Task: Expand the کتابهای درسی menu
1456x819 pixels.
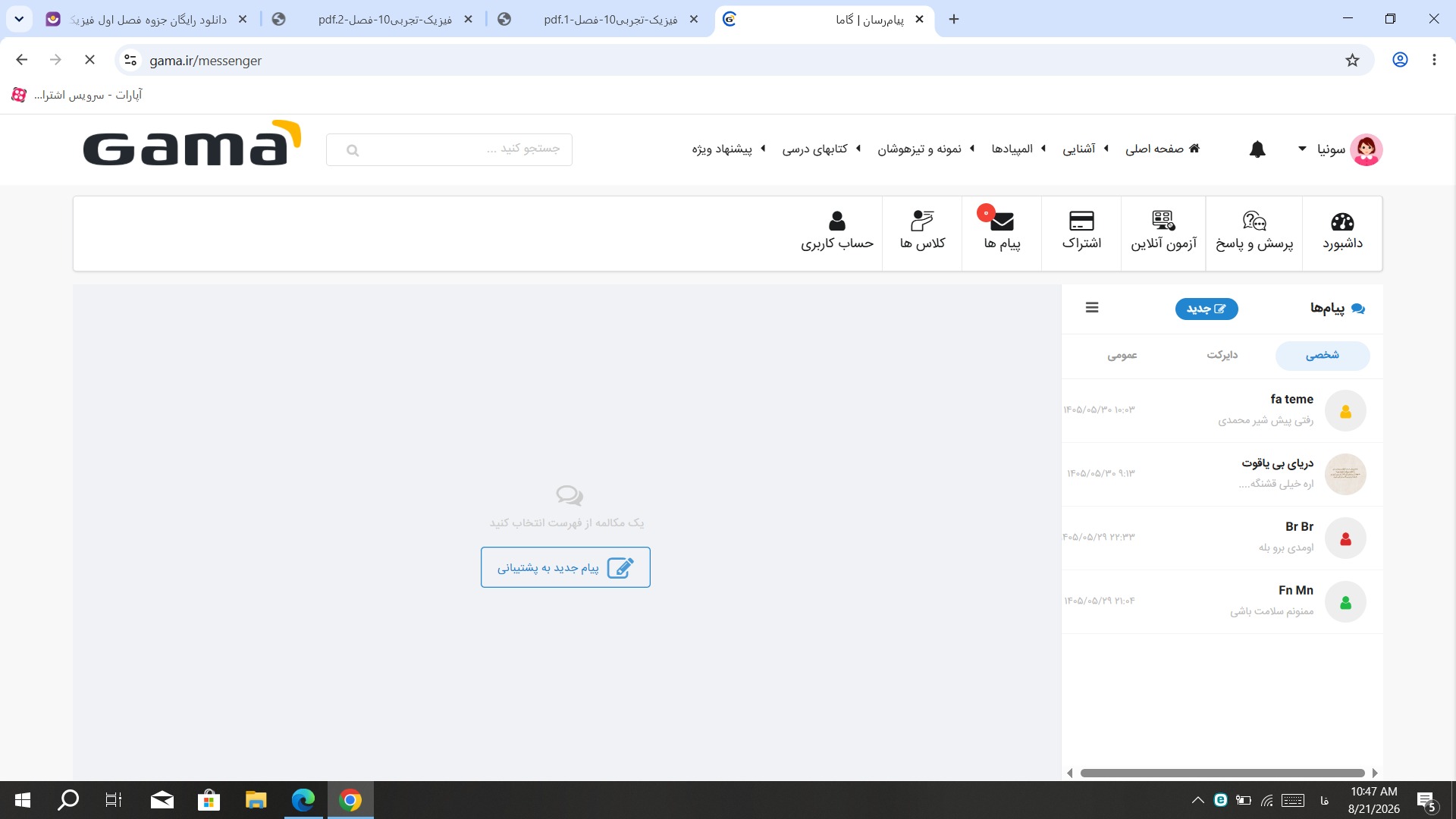Action: click(x=821, y=149)
